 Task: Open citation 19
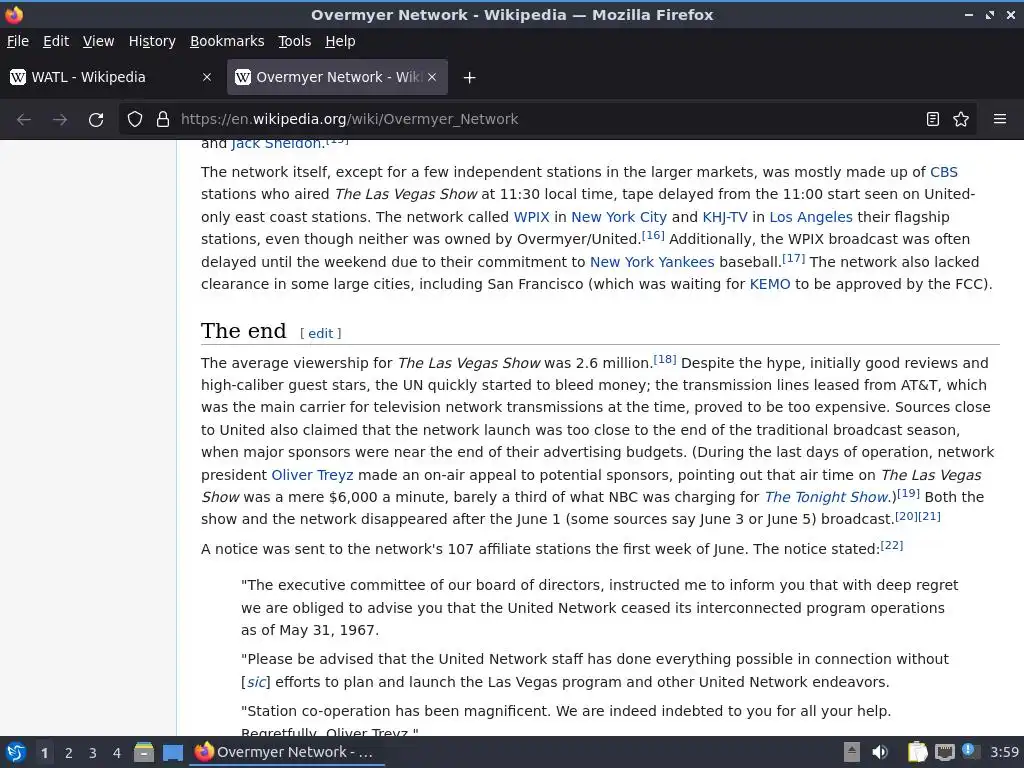coord(908,494)
